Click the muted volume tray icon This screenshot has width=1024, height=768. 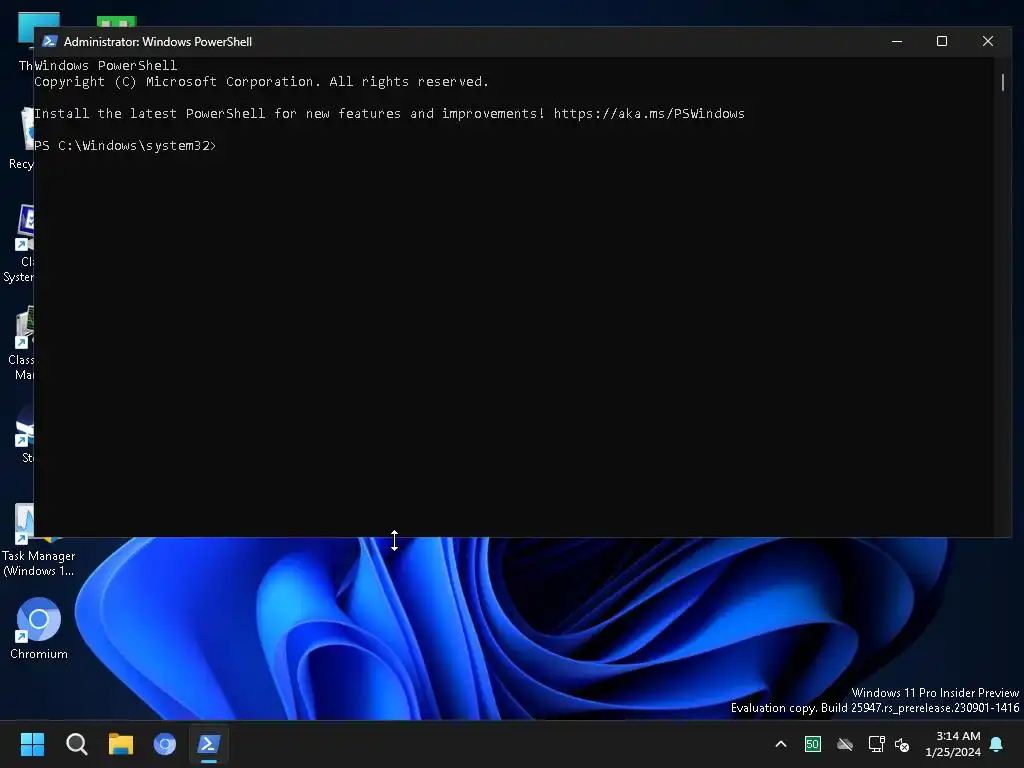click(902, 744)
